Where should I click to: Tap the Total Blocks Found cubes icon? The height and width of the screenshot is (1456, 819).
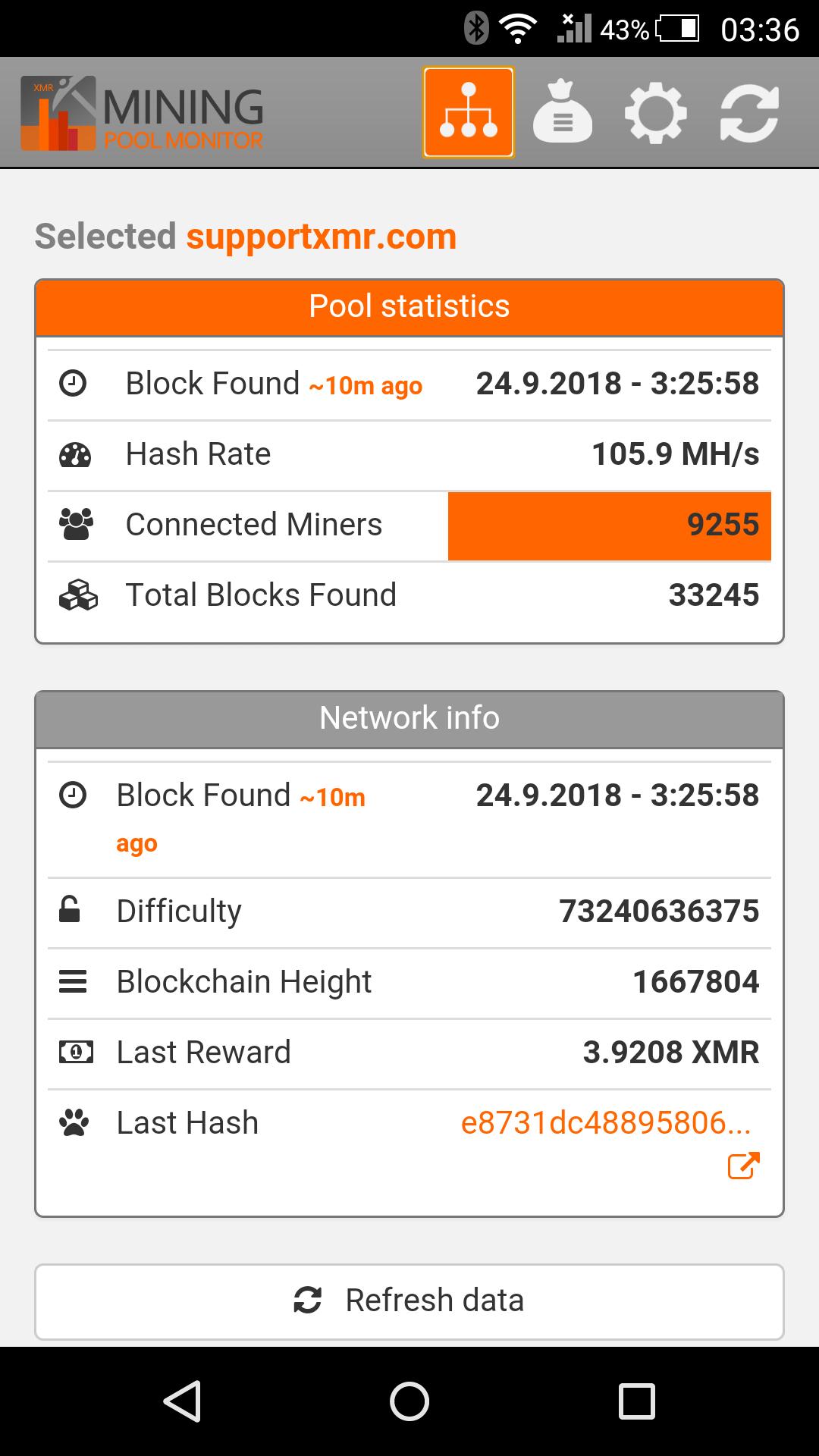(x=78, y=596)
